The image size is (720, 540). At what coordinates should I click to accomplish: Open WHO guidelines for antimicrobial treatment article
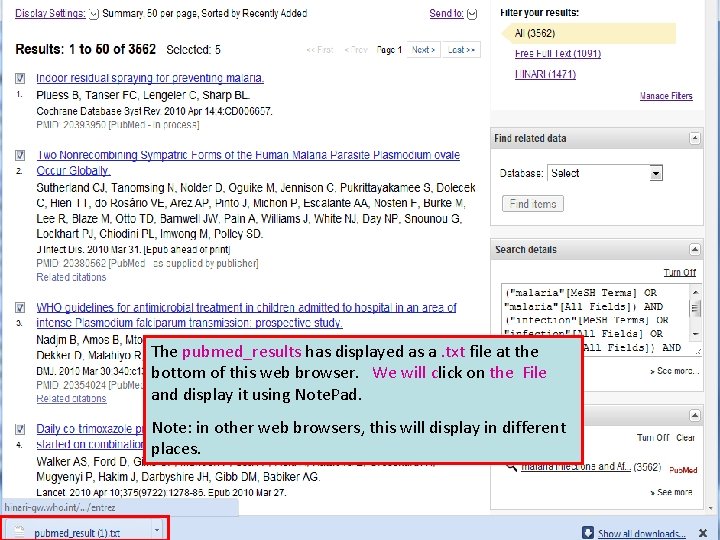click(247, 315)
